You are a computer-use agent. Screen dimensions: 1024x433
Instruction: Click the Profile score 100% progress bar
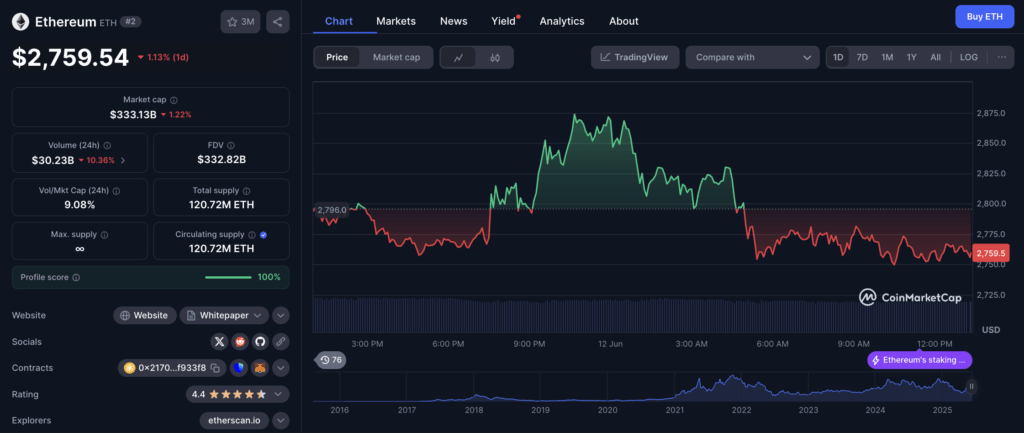tap(228, 278)
